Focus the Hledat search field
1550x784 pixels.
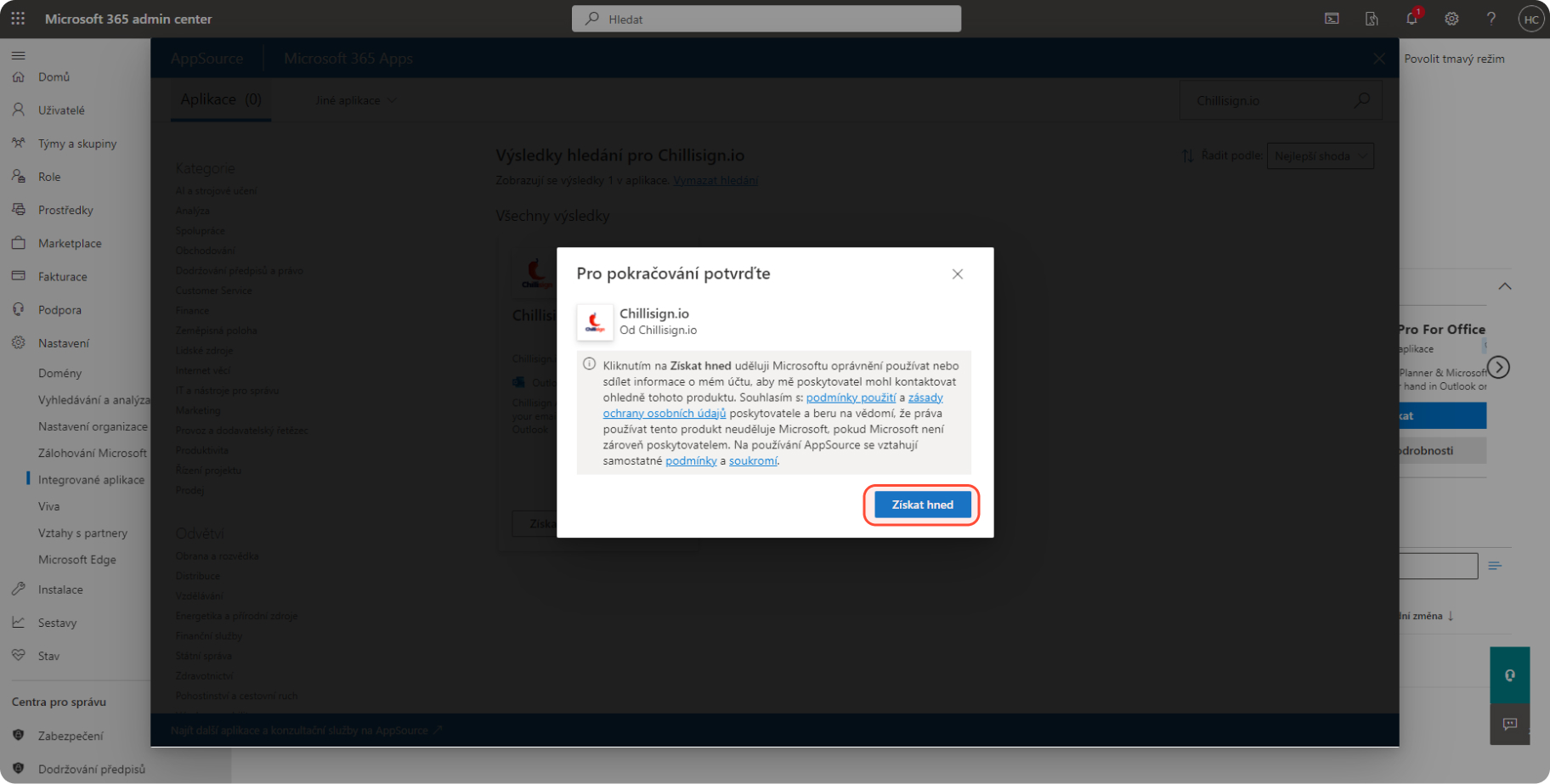click(x=767, y=19)
